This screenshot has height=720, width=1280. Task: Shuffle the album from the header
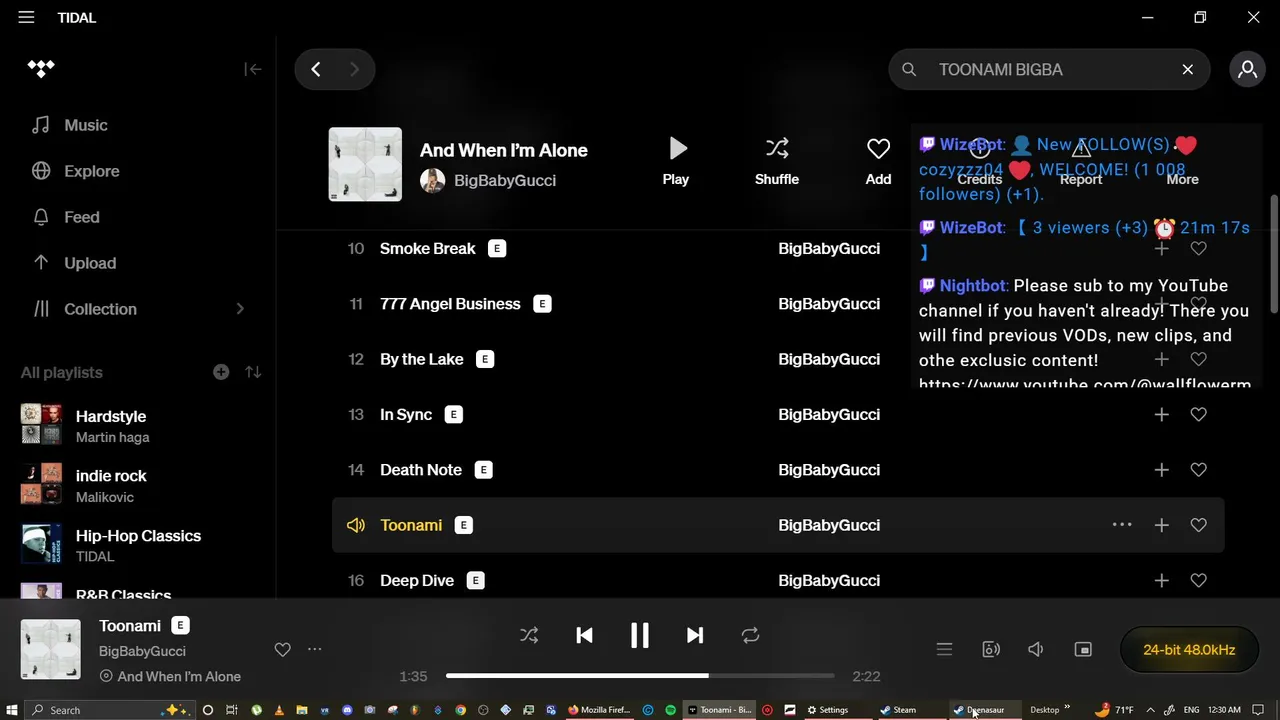[x=777, y=162]
